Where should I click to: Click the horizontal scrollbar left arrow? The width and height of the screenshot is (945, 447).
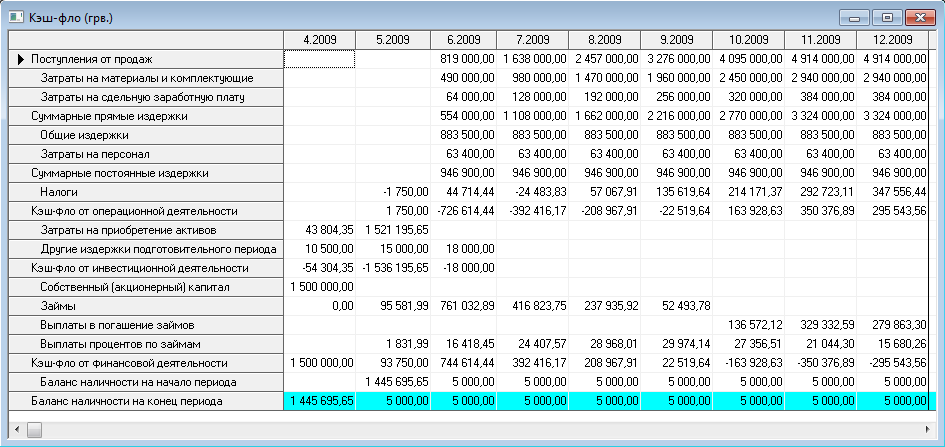[16, 430]
